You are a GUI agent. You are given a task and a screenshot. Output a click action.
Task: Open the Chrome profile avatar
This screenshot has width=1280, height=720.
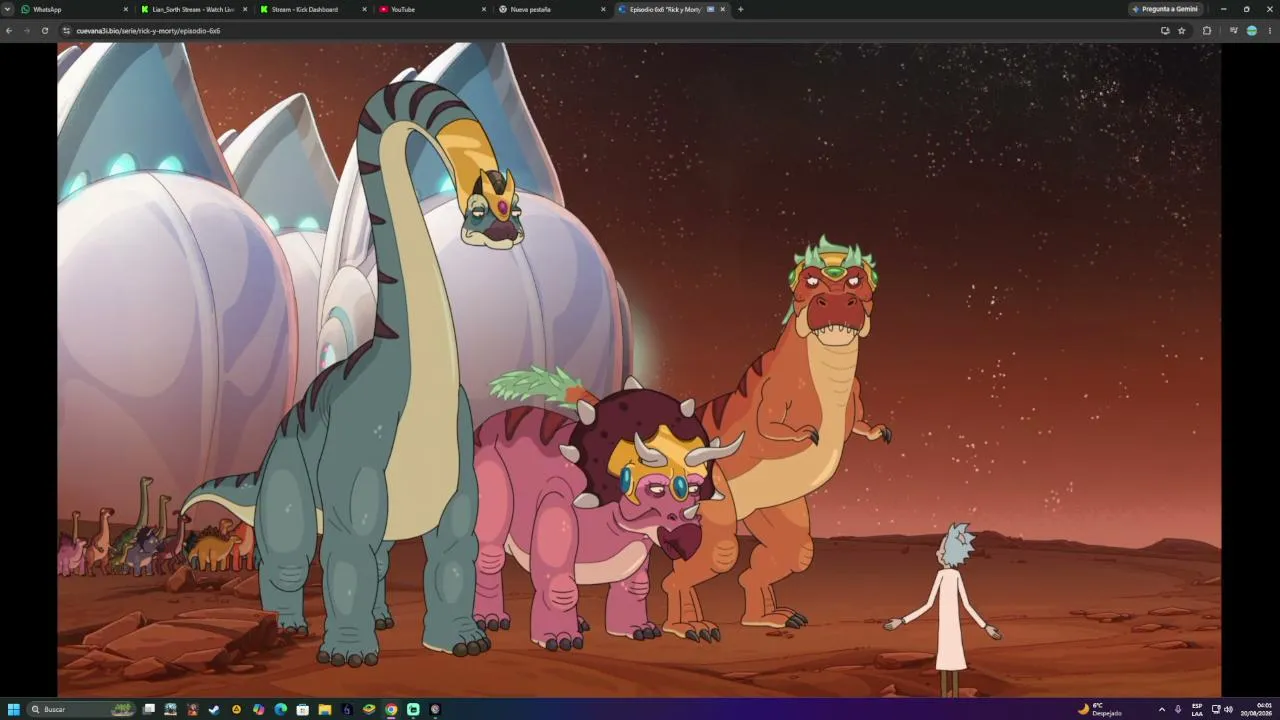coord(1251,31)
